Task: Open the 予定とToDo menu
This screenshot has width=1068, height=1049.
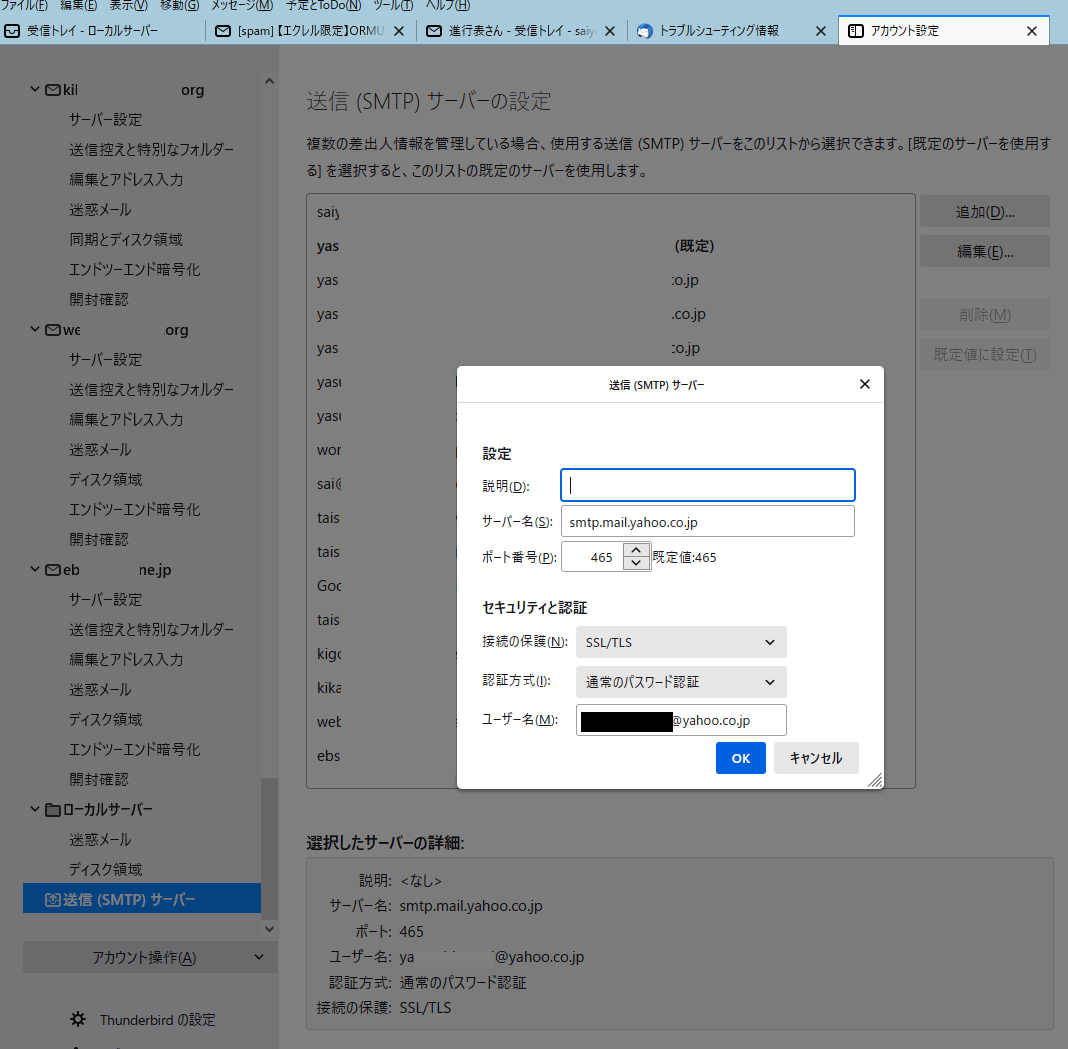Action: point(324,5)
